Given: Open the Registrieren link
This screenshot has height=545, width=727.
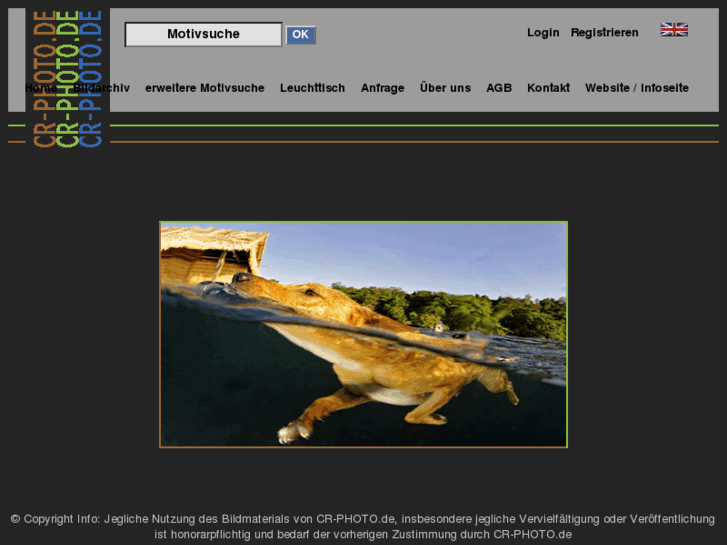Looking at the screenshot, I should 604,32.
